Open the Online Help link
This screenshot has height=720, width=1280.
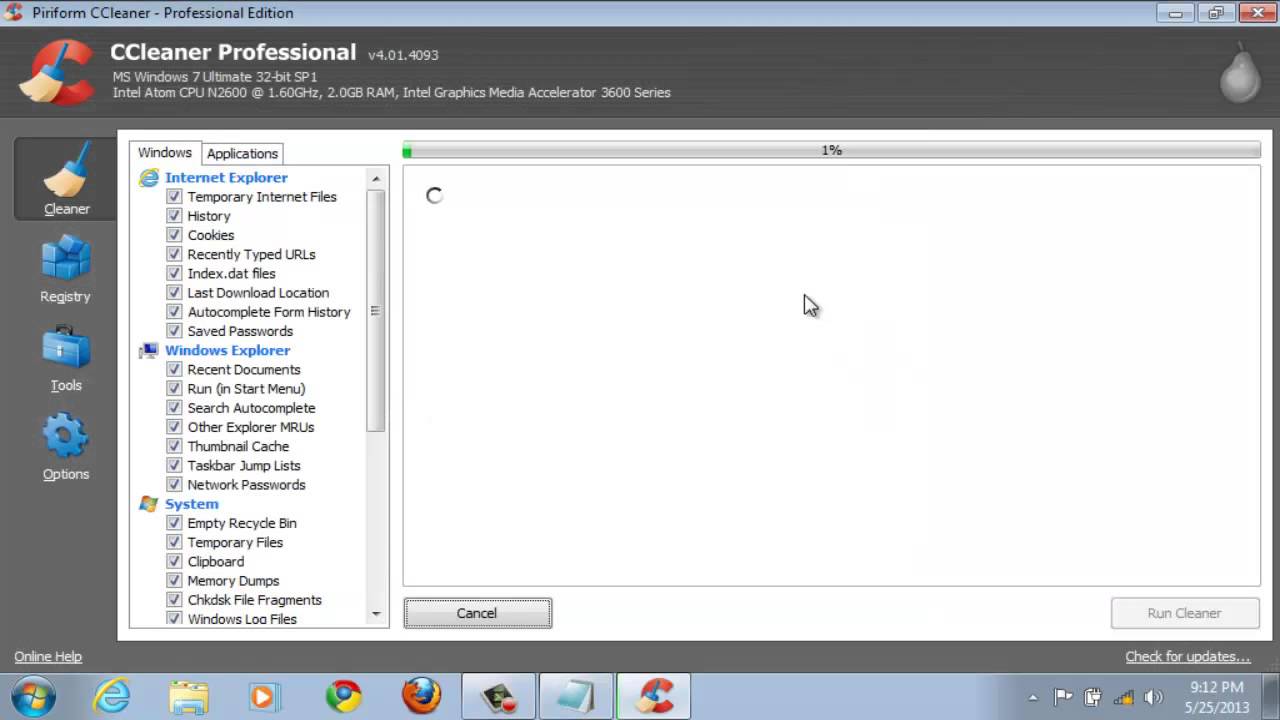click(48, 657)
